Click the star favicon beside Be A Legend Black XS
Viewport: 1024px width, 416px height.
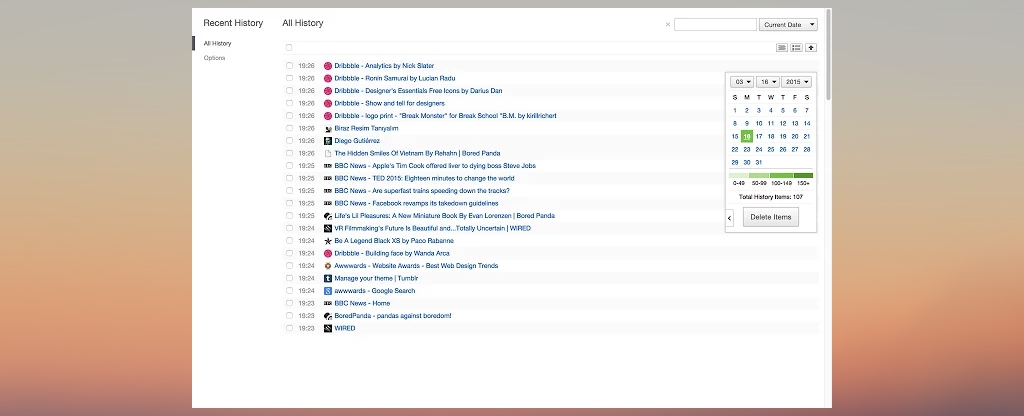[328, 241]
